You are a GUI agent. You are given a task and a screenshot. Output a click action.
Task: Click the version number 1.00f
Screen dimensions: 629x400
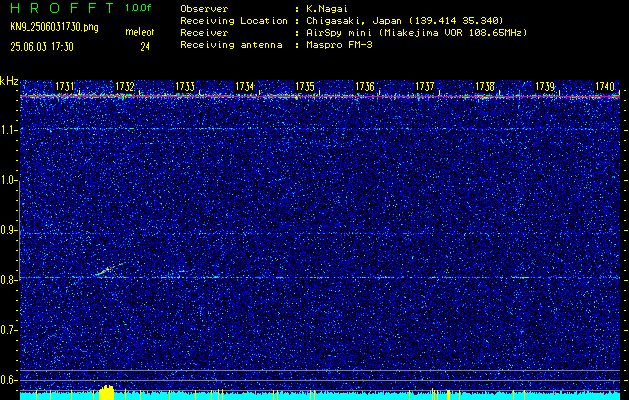(138, 8)
